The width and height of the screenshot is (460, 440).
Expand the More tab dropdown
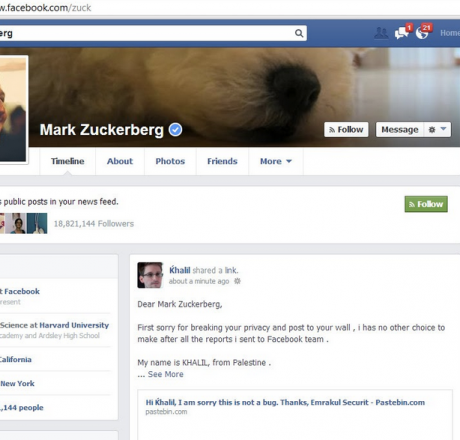pos(276,161)
